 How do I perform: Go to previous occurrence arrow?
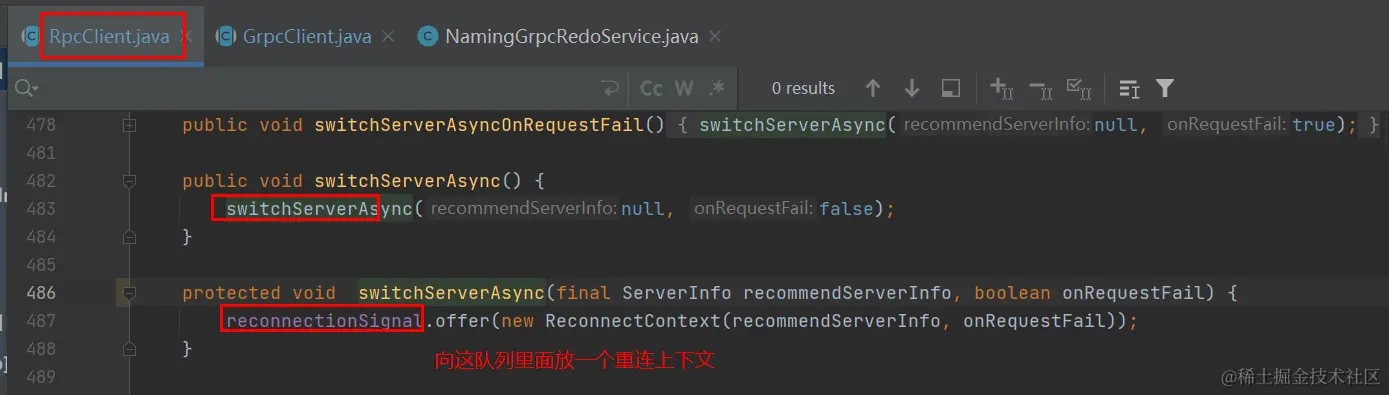tap(873, 89)
